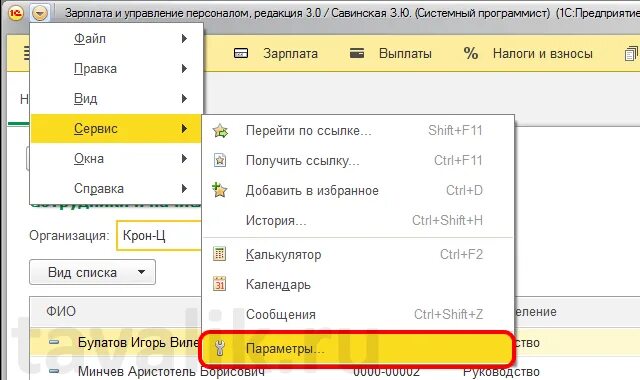640x380 pixels.
Task: Click the 1C application logo icon
Action: pyautogui.click(x=15, y=13)
